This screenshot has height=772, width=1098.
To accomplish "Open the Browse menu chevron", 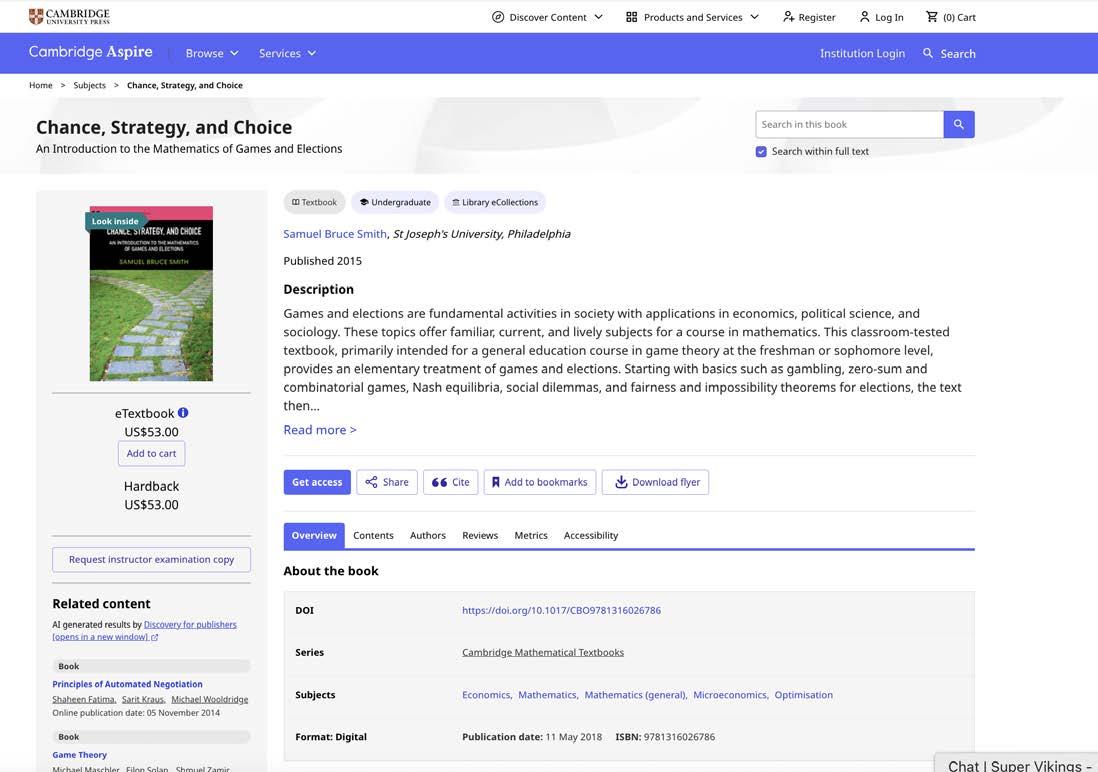I will tap(234, 53).
